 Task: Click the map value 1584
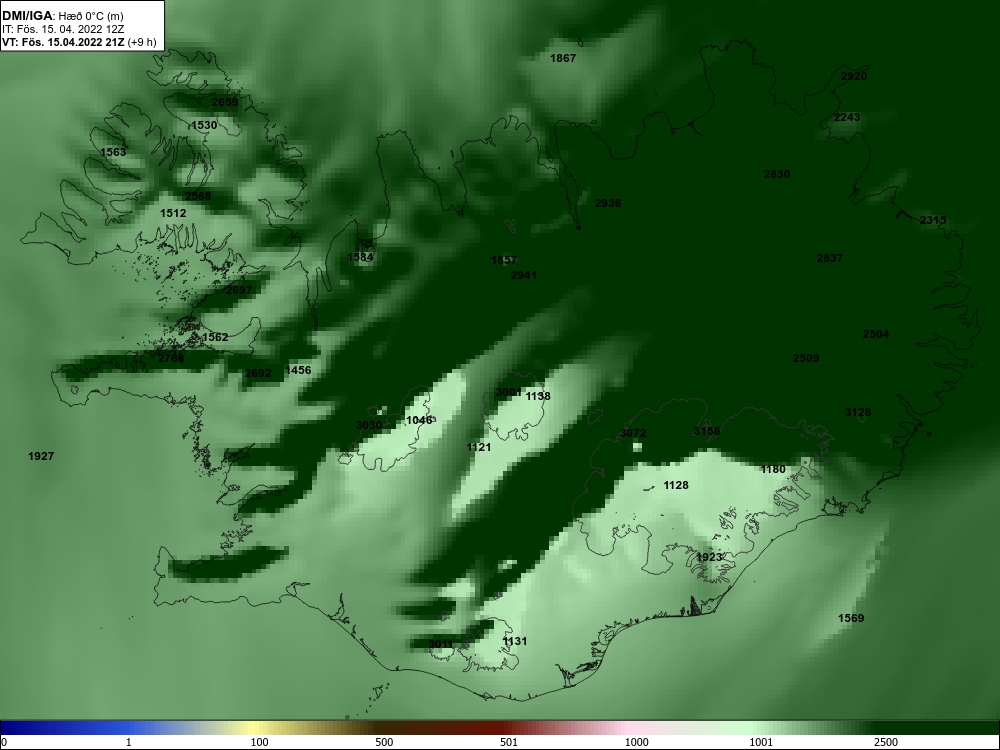(x=360, y=257)
